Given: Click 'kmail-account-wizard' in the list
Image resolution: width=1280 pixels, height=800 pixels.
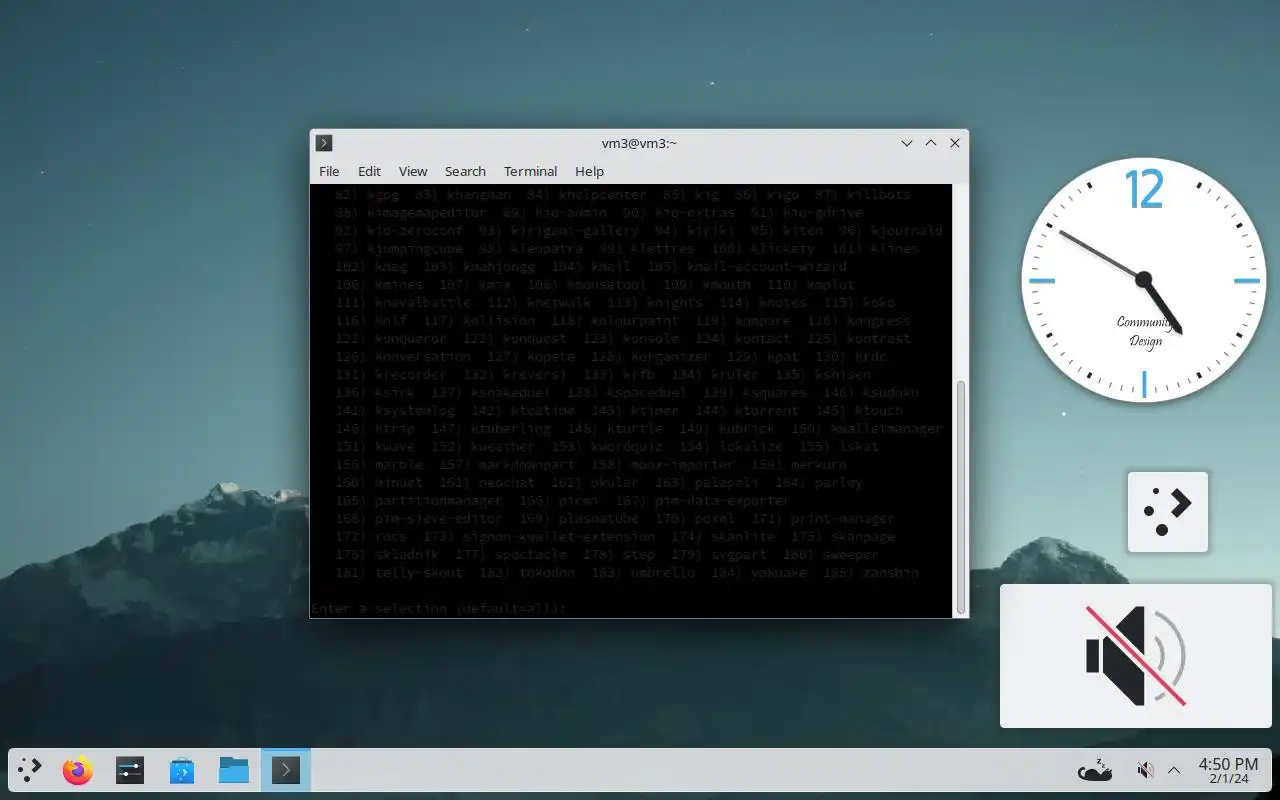Looking at the screenshot, I should [x=767, y=266].
